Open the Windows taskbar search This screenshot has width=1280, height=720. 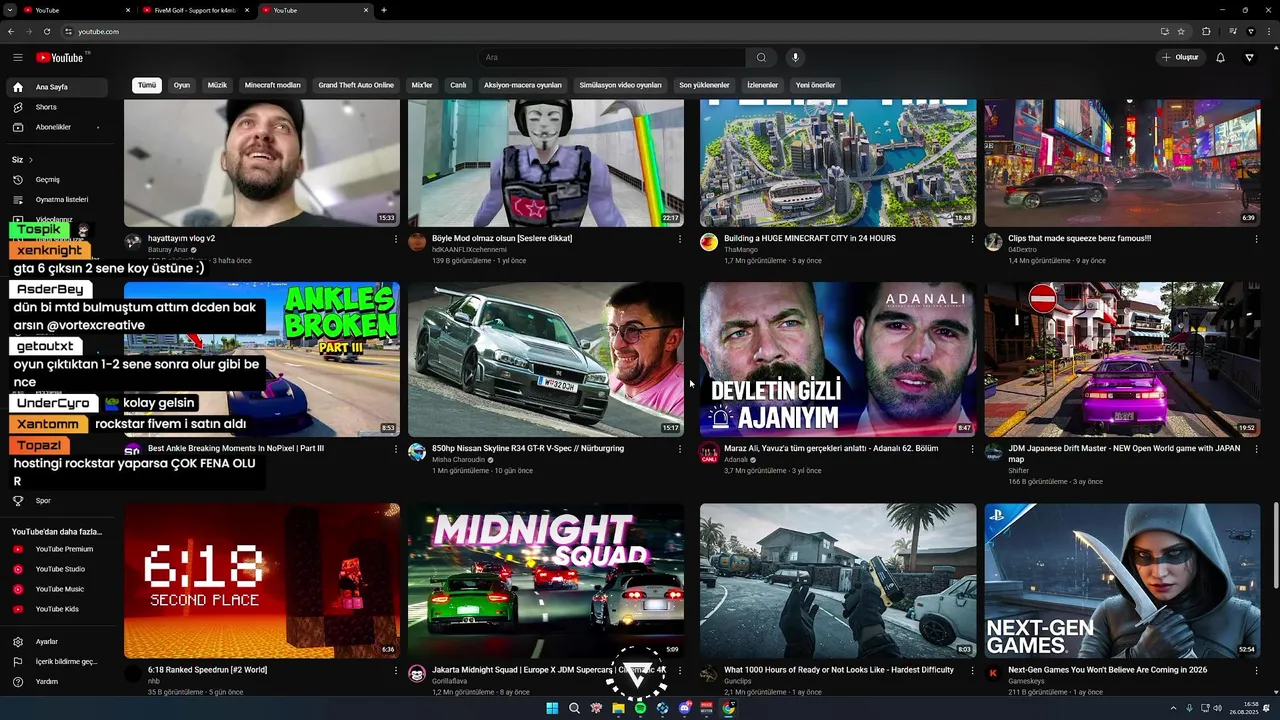click(x=574, y=708)
